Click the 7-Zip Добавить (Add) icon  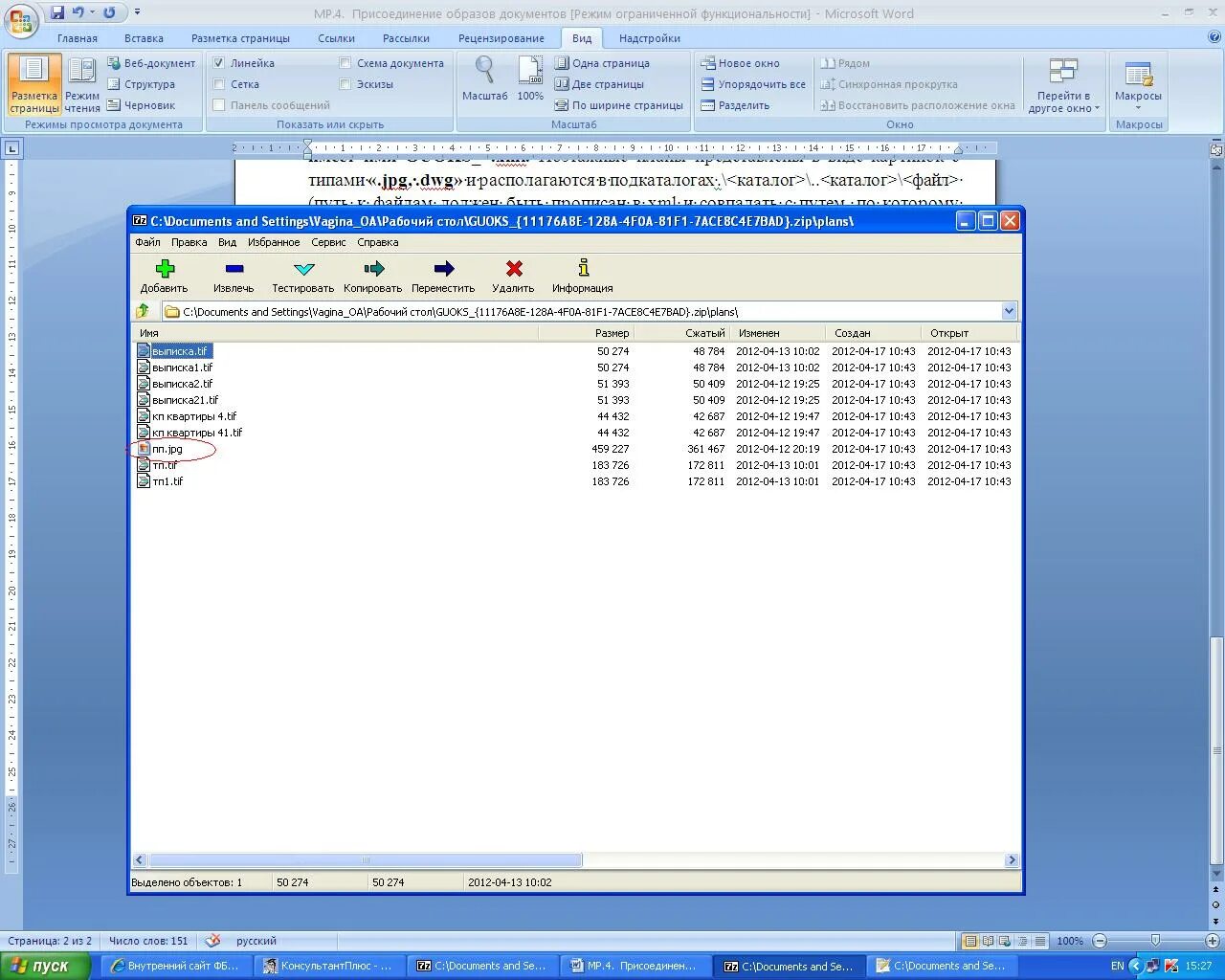165,269
